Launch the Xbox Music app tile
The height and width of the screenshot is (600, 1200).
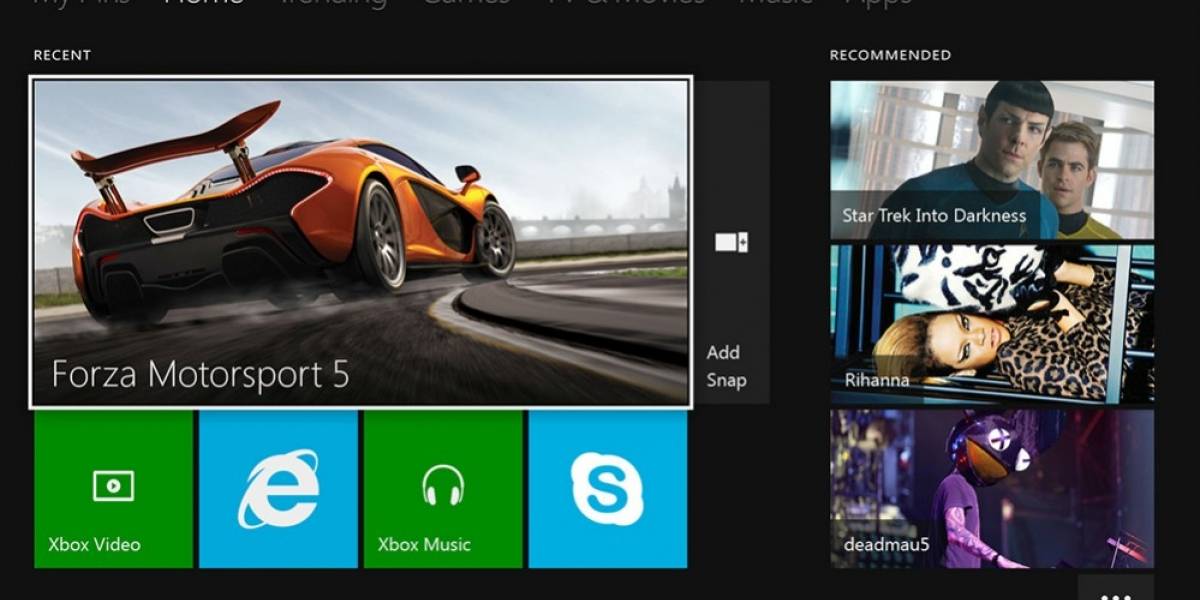point(443,489)
